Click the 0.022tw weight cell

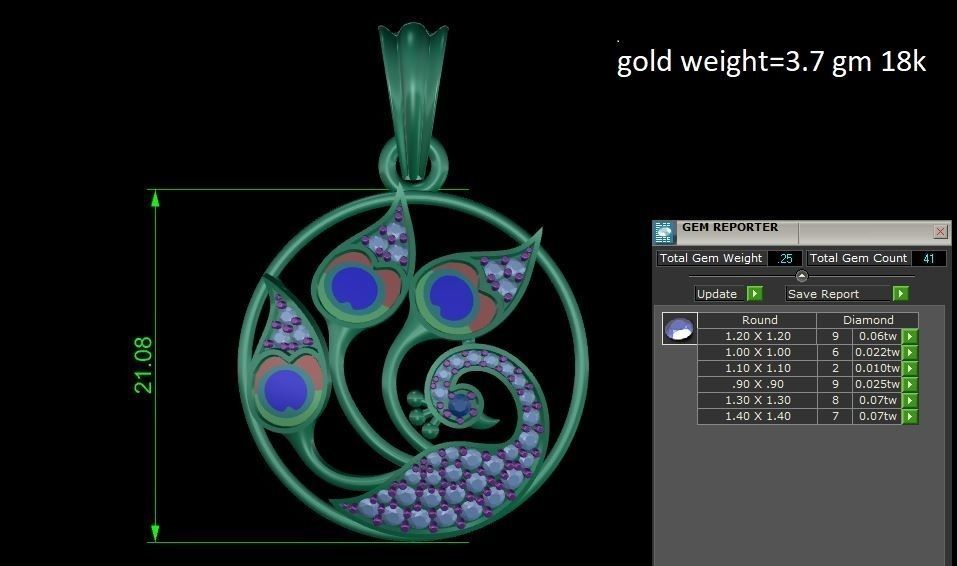pyautogui.click(x=877, y=352)
